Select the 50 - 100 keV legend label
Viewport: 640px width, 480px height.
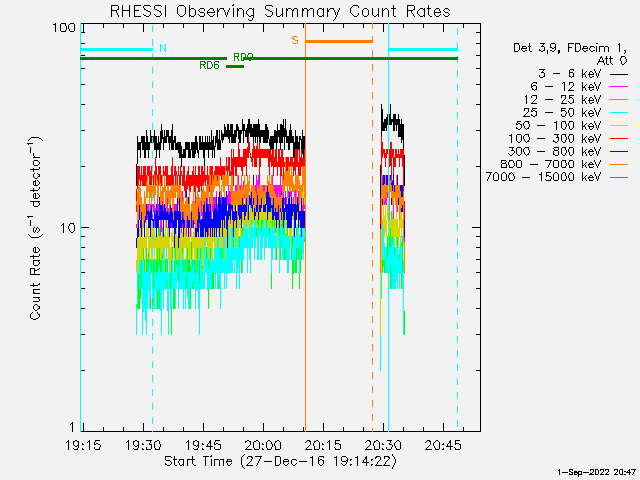pyautogui.click(x=558, y=125)
